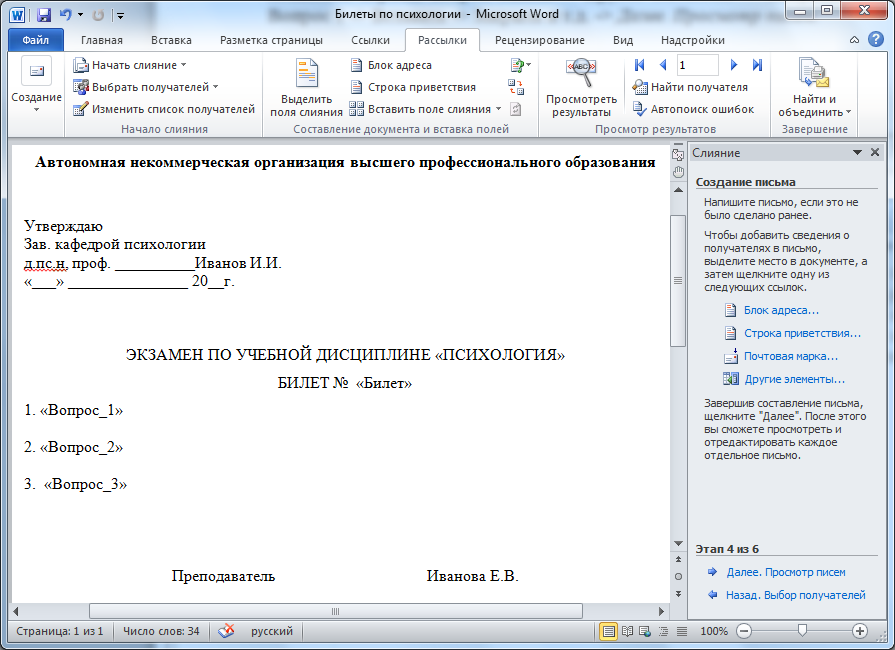This screenshot has width=895, height=650.
Task: Click the 'Далее. Просмотр писем' link
Action: click(x=785, y=572)
